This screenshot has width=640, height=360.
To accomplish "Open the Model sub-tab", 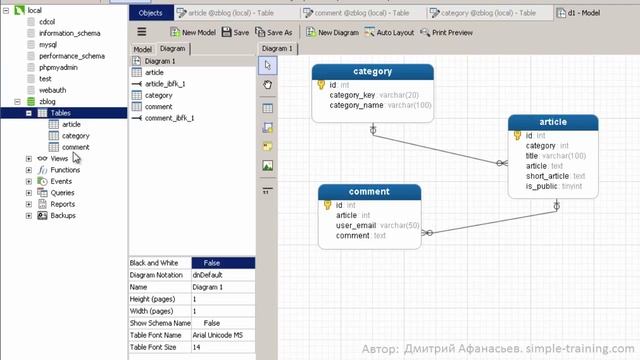I will click(142, 49).
